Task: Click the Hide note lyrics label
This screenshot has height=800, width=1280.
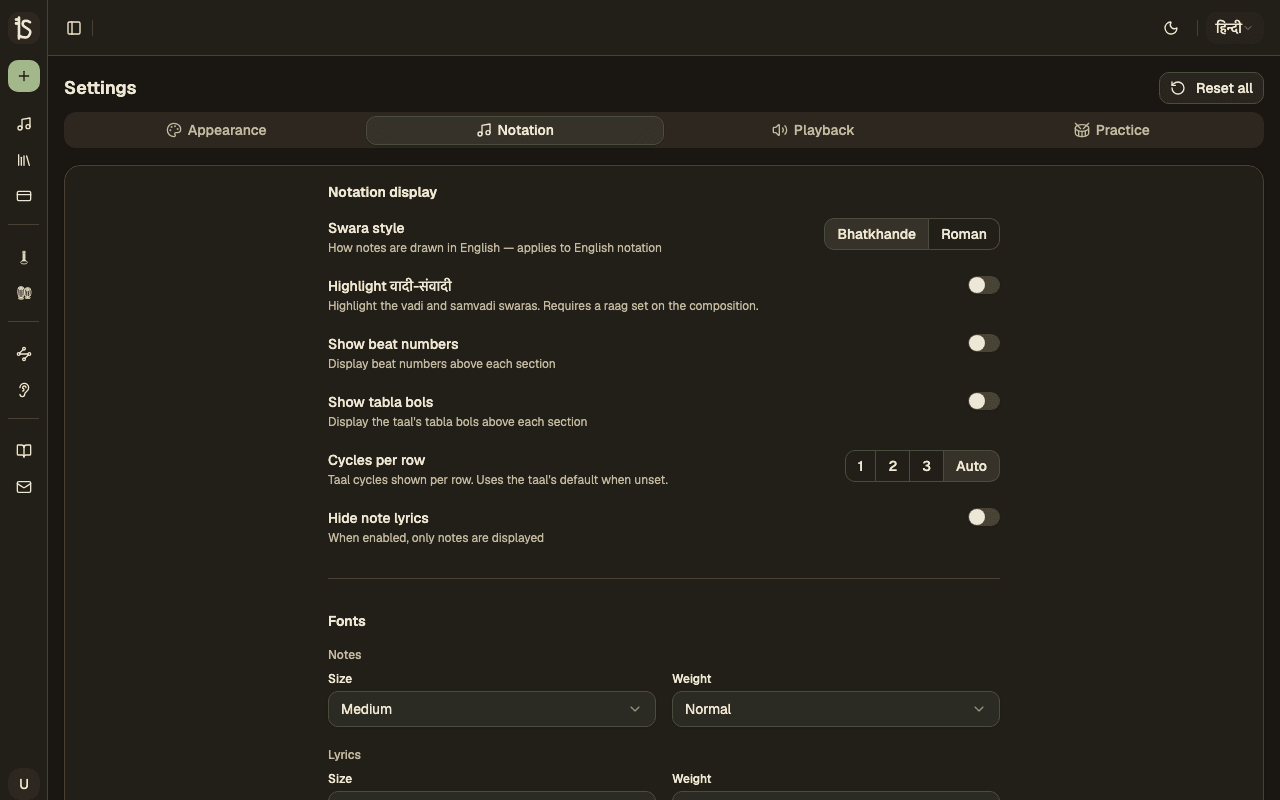Action: coord(378,518)
